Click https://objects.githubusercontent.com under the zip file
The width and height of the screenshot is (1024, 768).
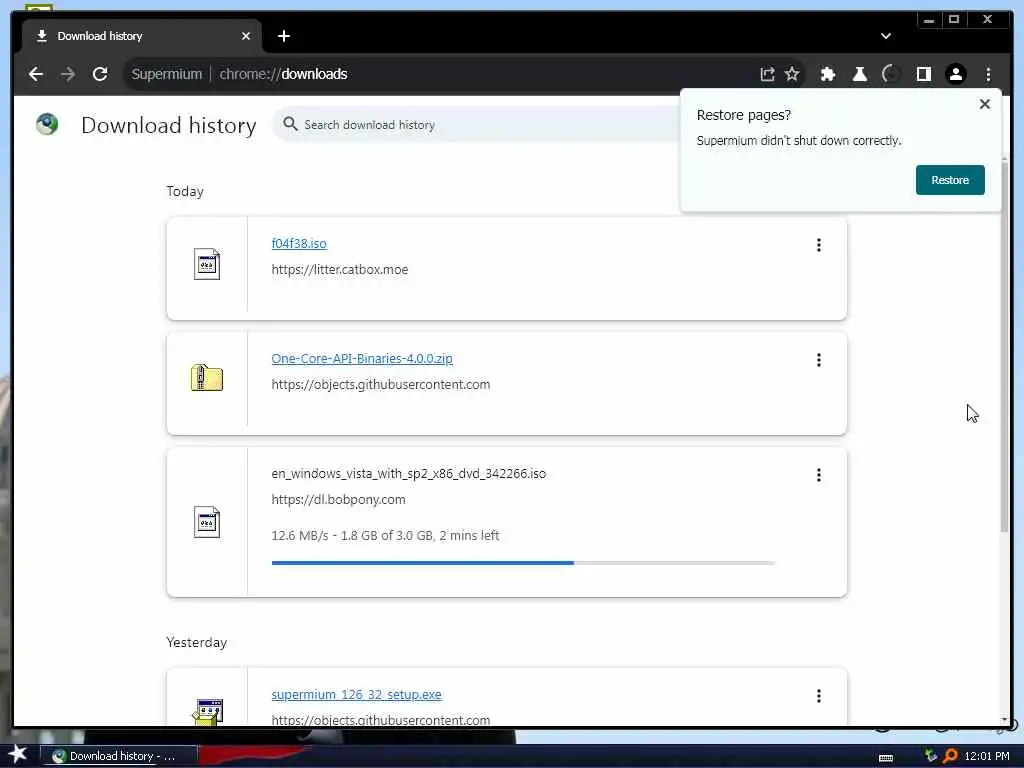click(x=381, y=384)
